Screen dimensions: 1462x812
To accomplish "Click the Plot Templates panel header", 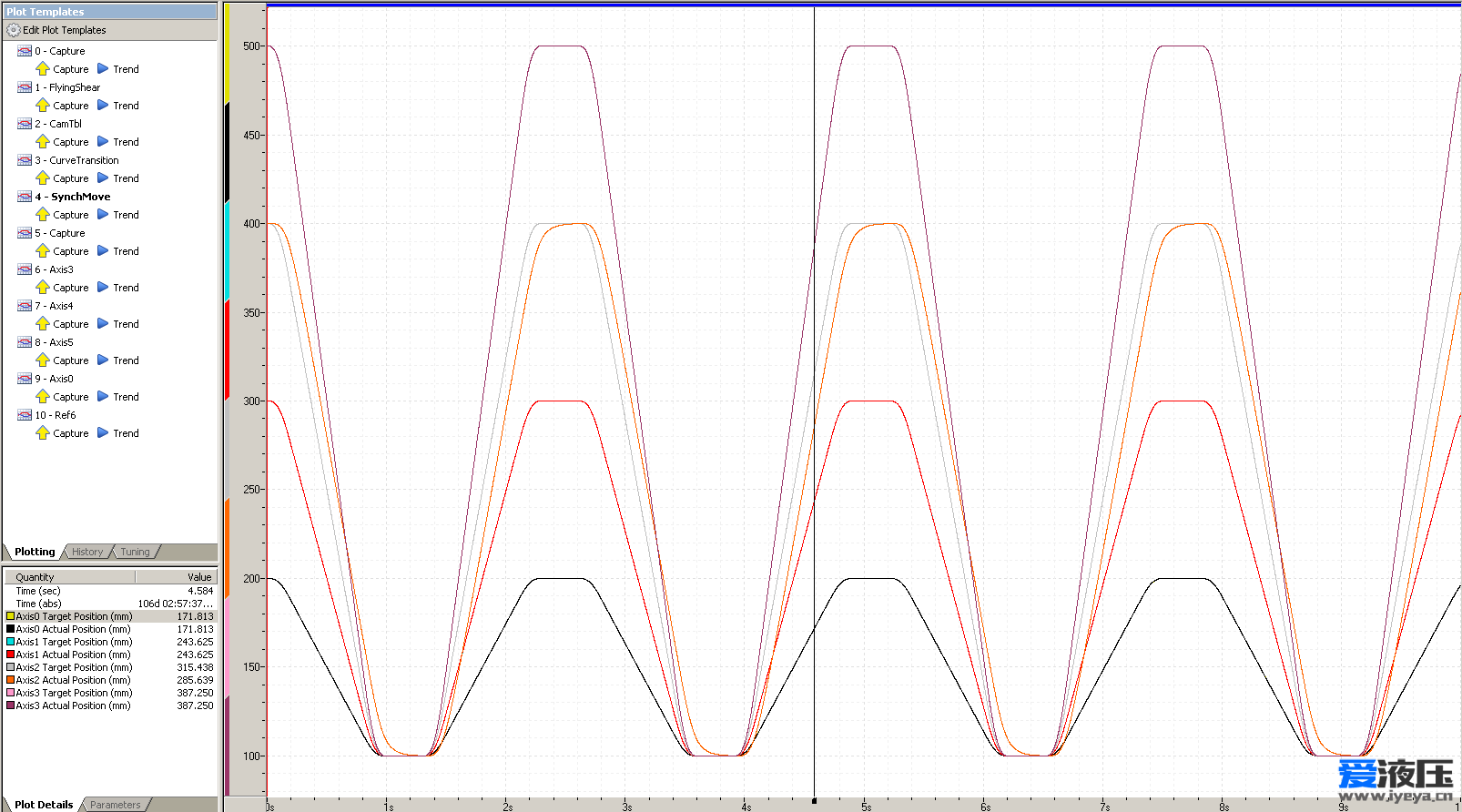I will pyautogui.click(x=110, y=12).
